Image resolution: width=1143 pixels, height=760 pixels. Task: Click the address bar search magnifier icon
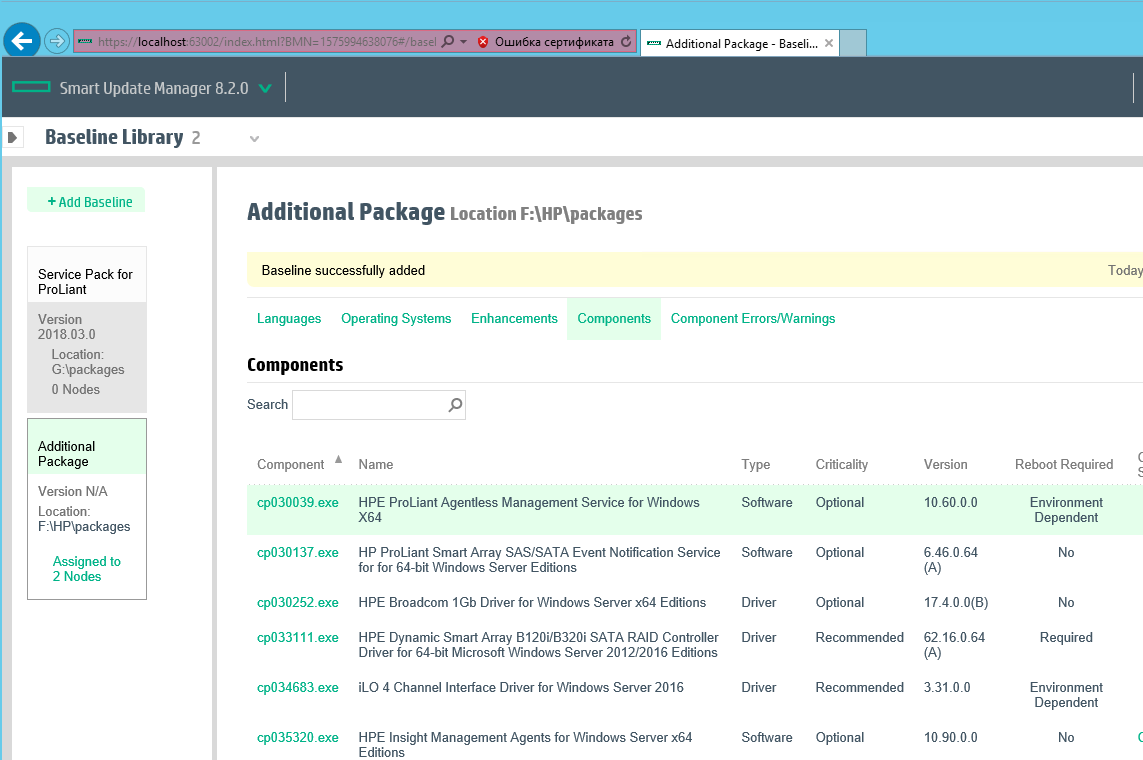point(448,42)
